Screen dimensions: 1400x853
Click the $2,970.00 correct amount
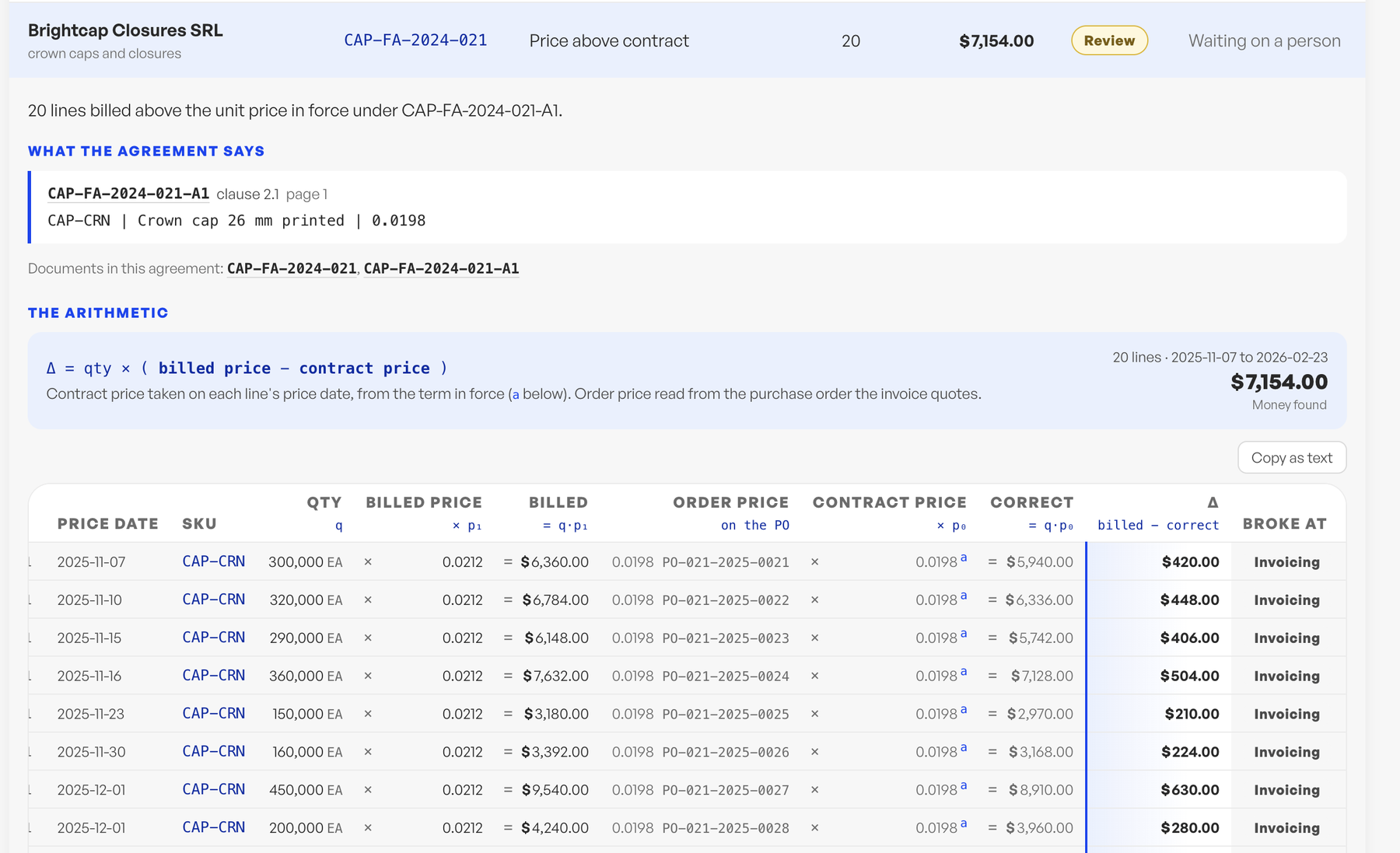pyautogui.click(x=1040, y=715)
